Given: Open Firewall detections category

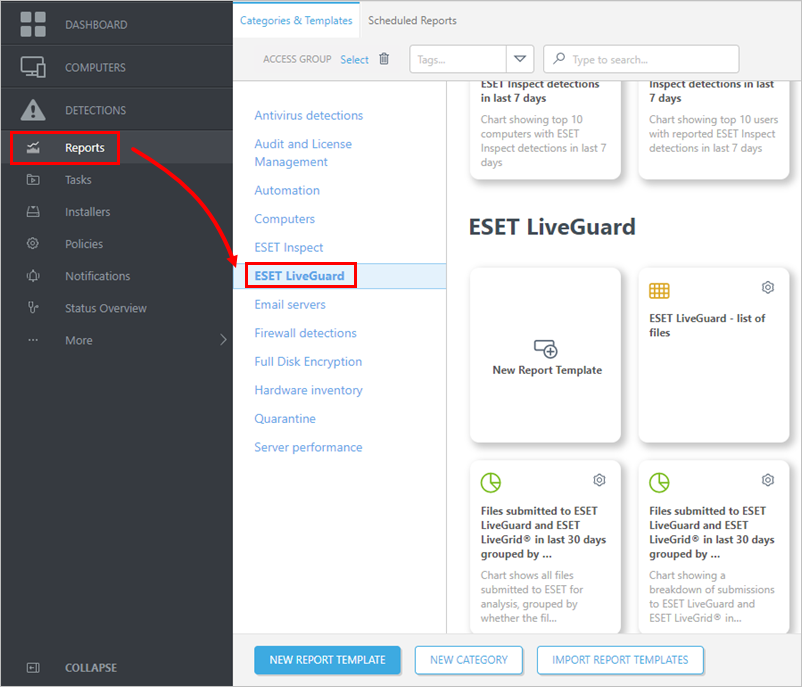Looking at the screenshot, I should pyautogui.click(x=305, y=333).
